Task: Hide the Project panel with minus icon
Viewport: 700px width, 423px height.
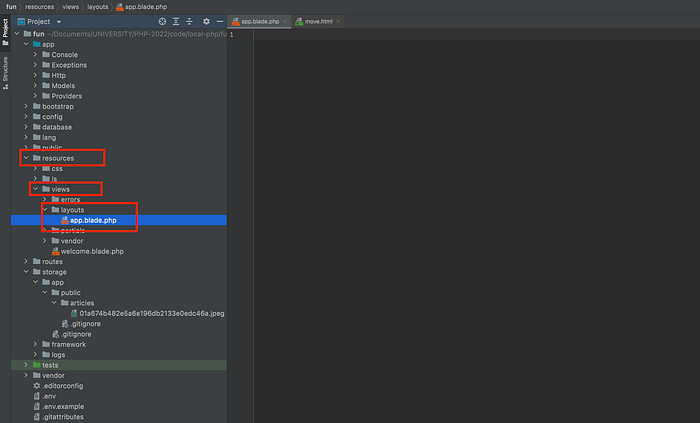Action: click(x=220, y=21)
